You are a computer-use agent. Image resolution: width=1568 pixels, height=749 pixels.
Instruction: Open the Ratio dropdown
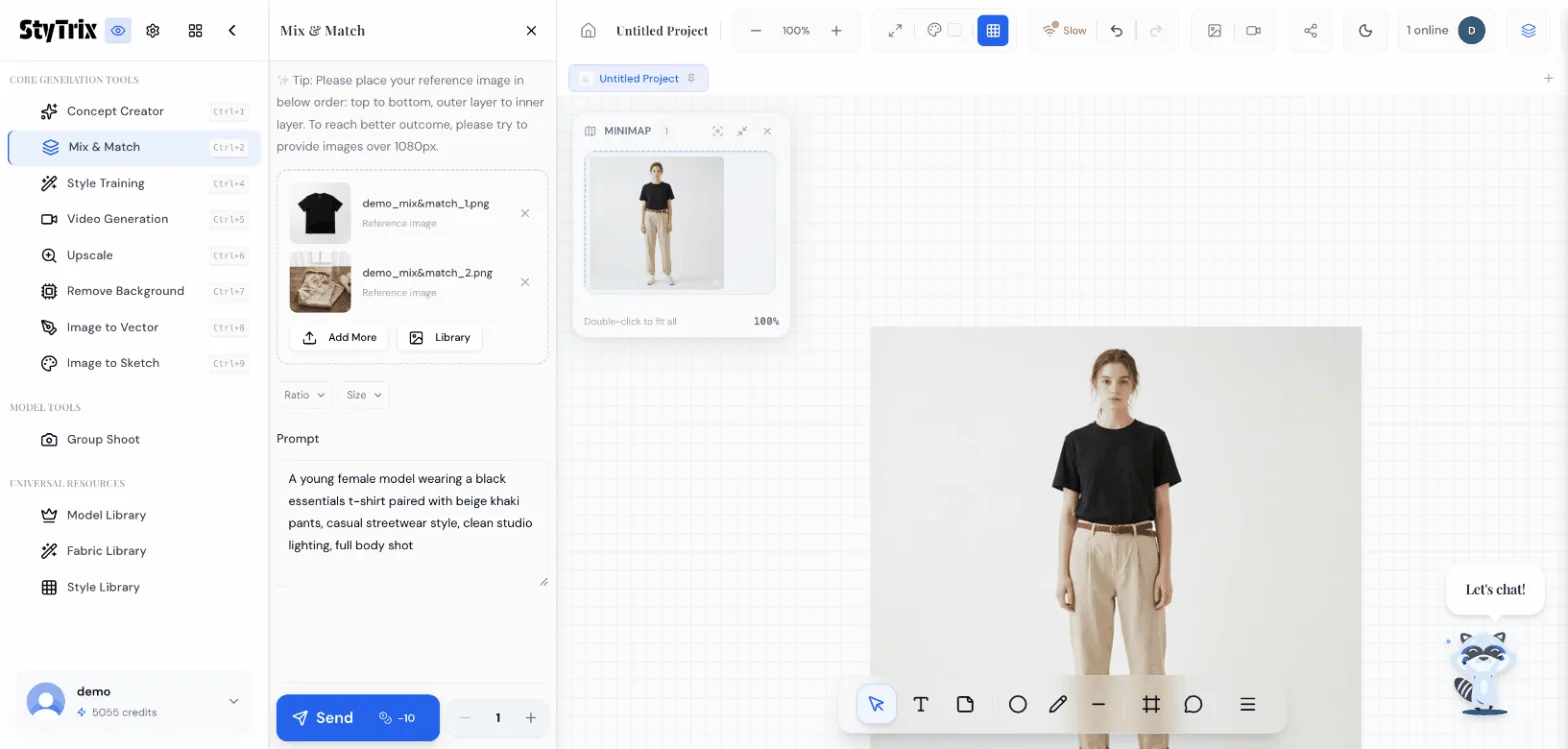click(305, 395)
